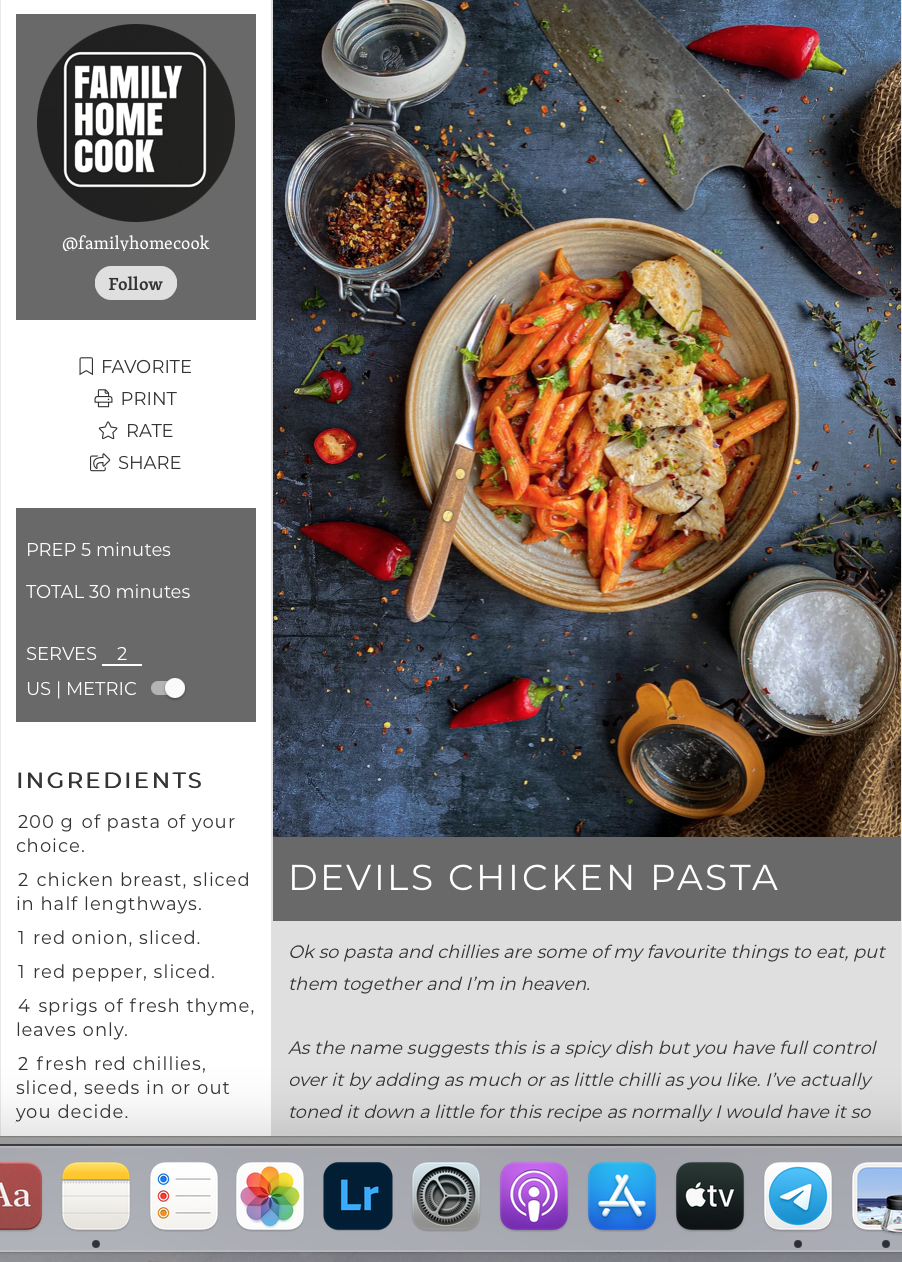Click the Rate star icon
This screenshot has height=1262, width=902.
(x=108, y=431)
